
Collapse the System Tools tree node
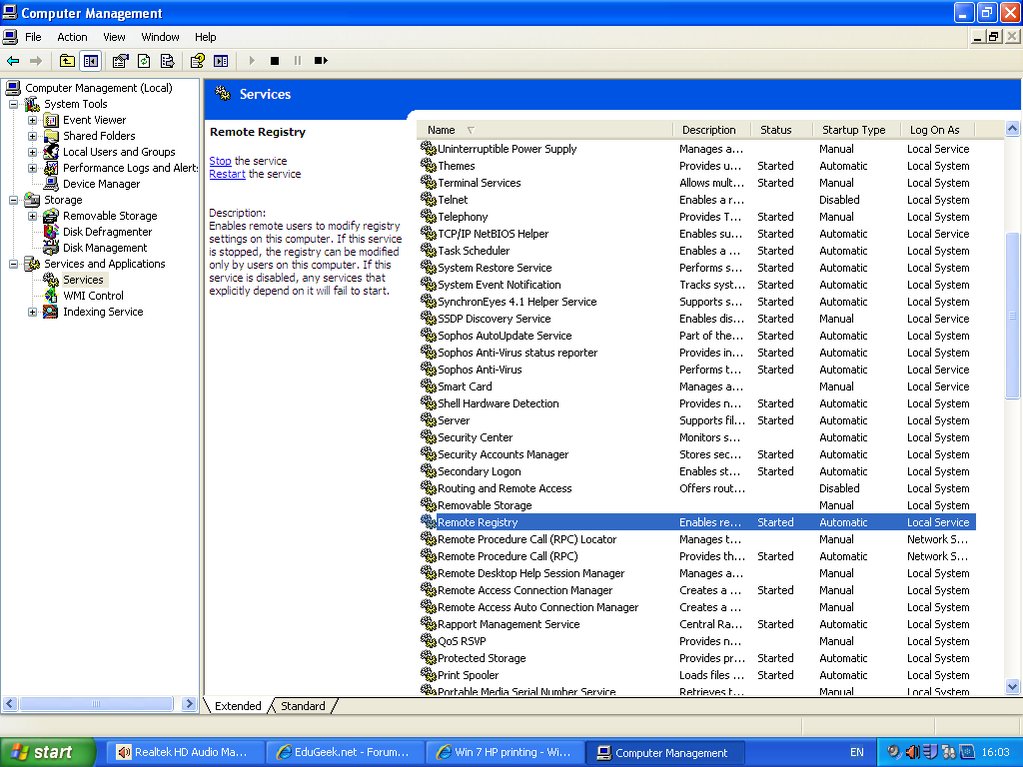pyautogui.click(x=14, y=104)
